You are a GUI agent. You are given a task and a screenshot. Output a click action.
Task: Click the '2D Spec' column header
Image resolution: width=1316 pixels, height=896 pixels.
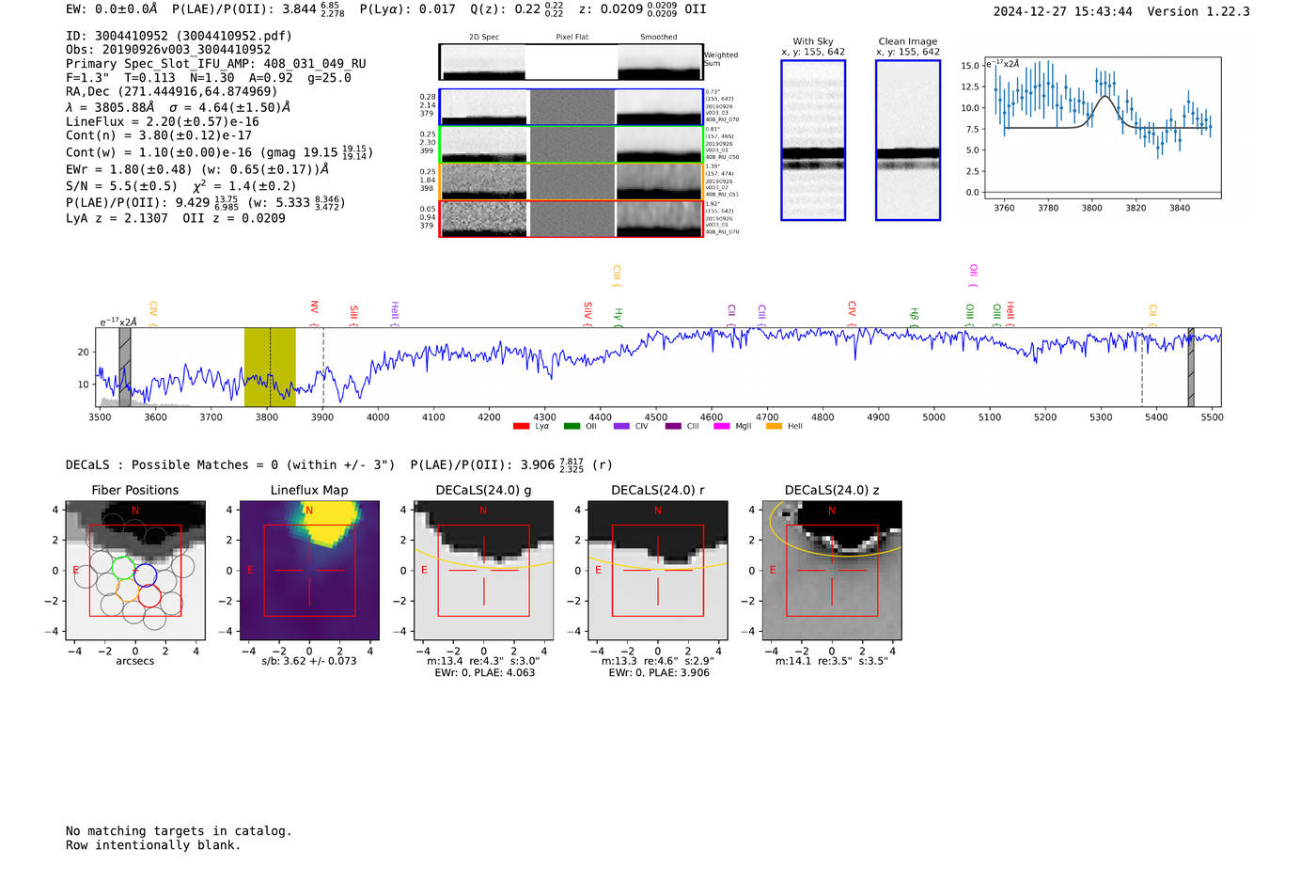tap(484, 38)
